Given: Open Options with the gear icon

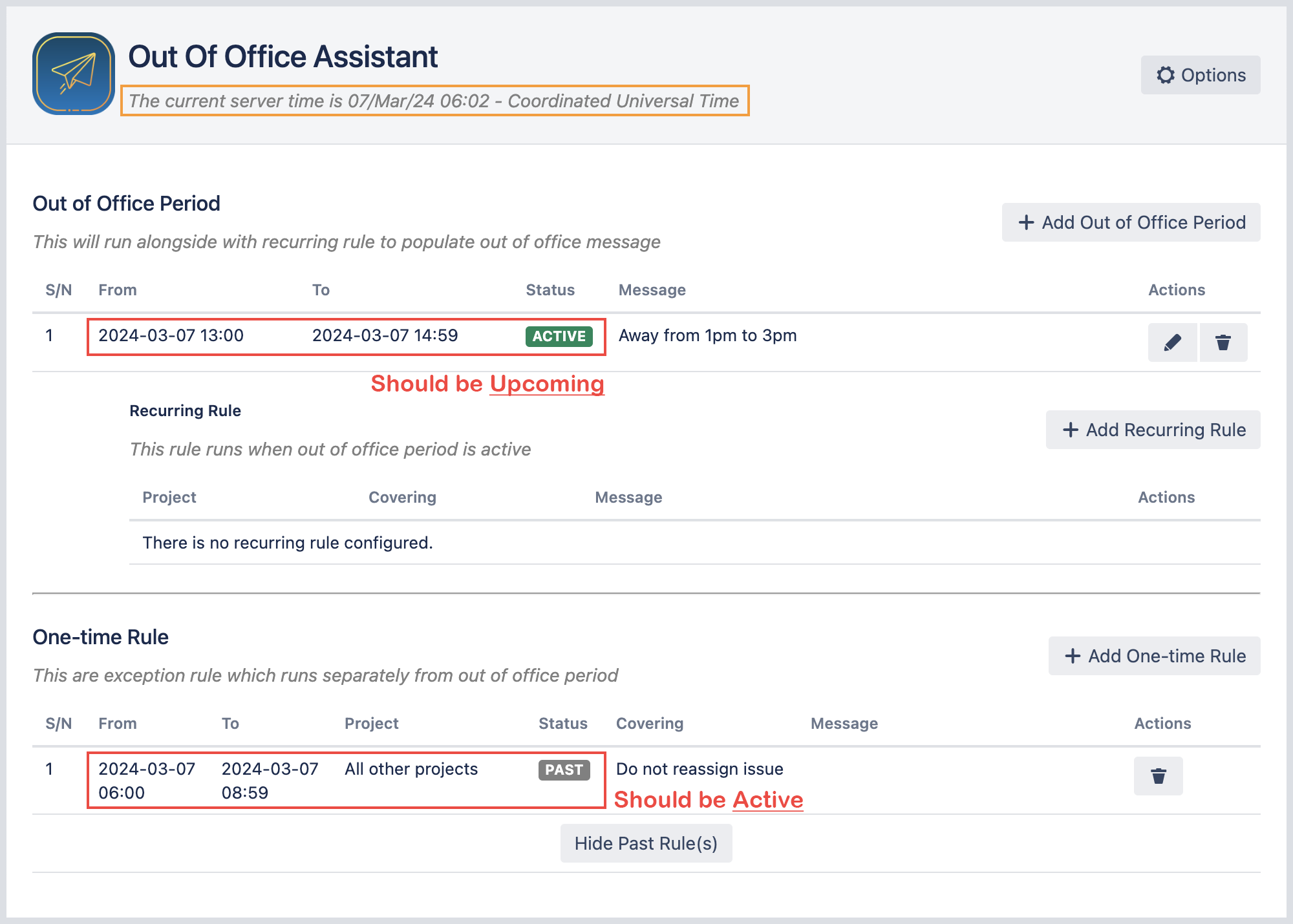Looking at the screenshot, I should click(1200, 75).
